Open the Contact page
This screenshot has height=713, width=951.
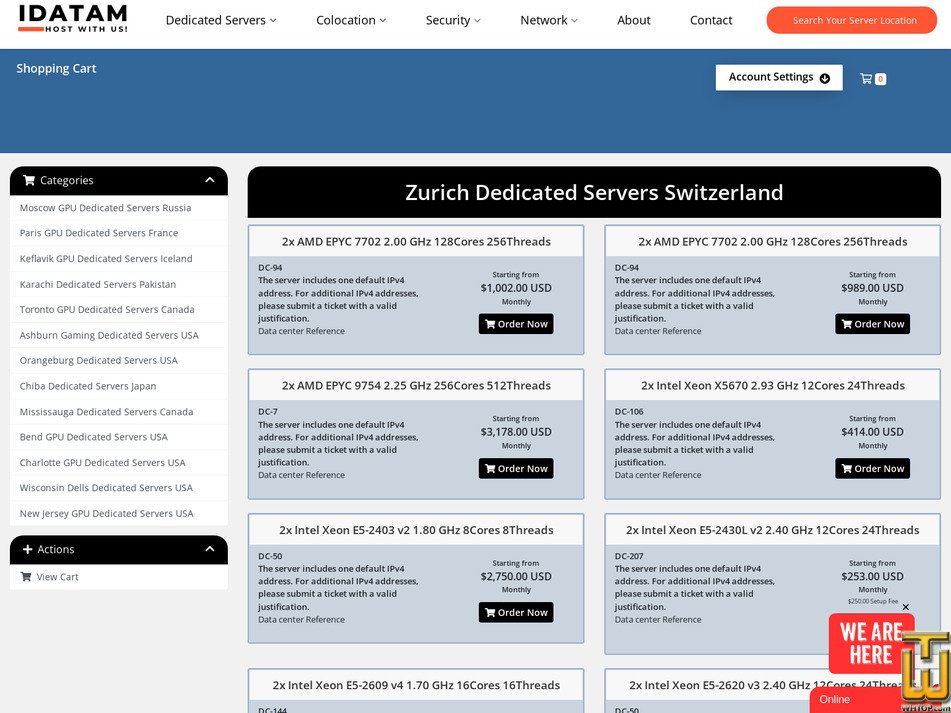710,19
